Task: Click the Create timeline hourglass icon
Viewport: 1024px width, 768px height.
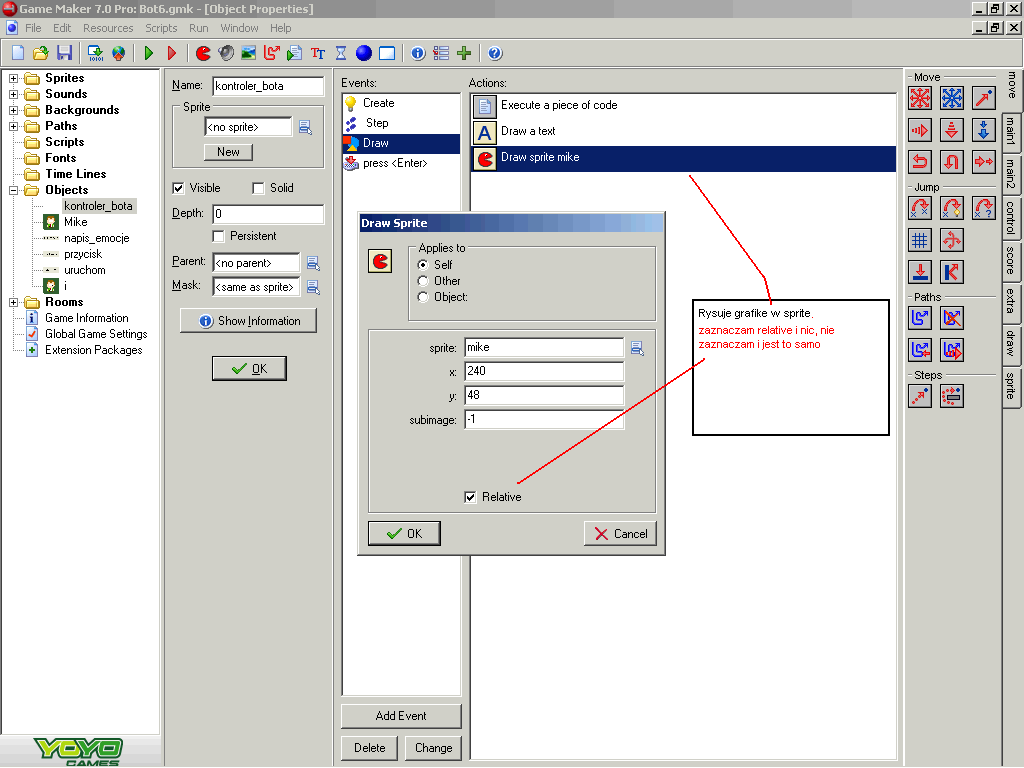Action: click(x=341, y=53)
